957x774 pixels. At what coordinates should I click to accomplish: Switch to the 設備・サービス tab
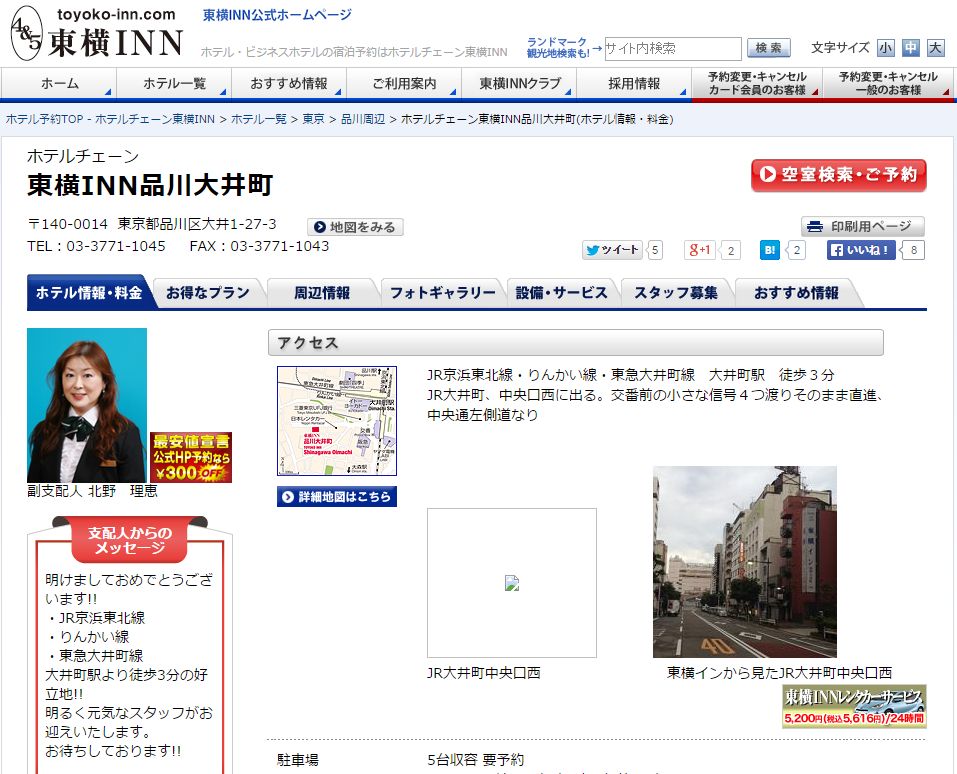coord(562,293)
